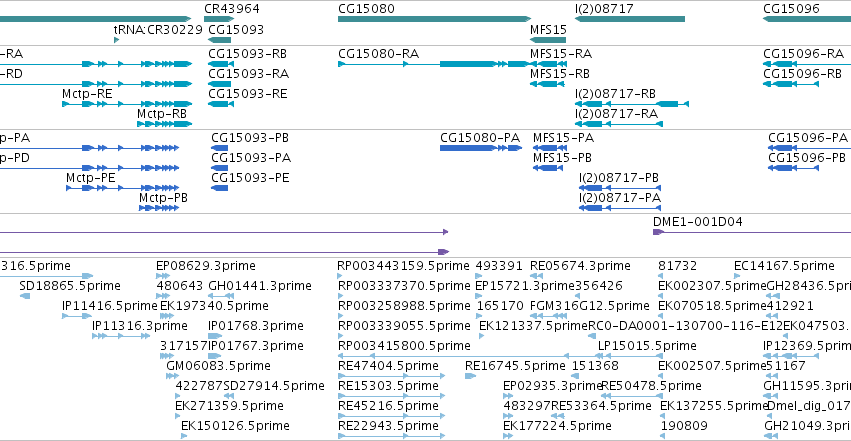851x441 pixels.
Task: Click the l(2)08717-RA transcript label
Action: (x=617, y=114)
